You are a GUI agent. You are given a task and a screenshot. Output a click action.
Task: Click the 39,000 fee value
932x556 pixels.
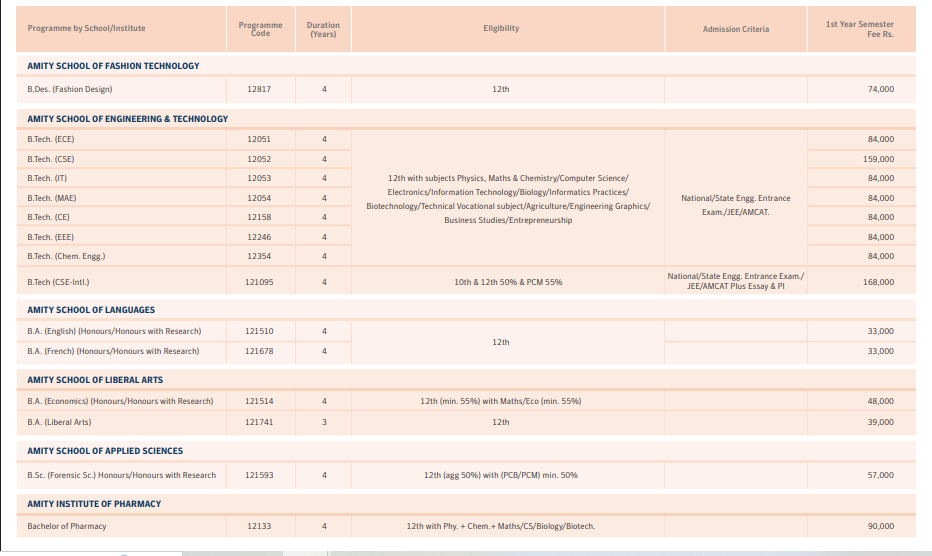[x=881, y=422]
